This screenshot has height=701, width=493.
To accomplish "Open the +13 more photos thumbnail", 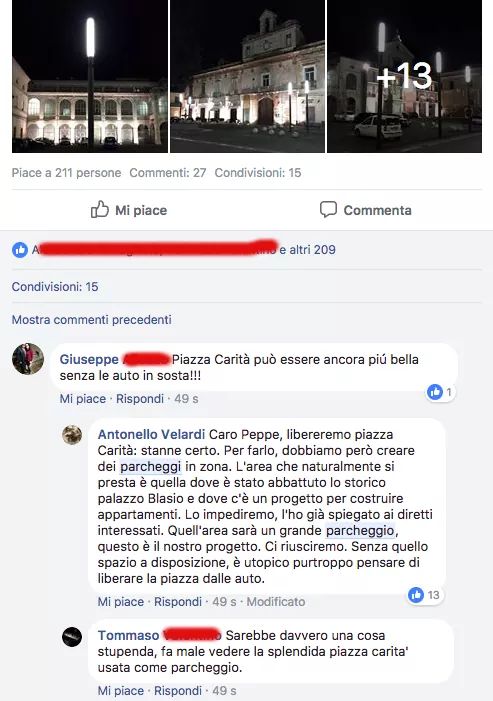I will (405, 76).
